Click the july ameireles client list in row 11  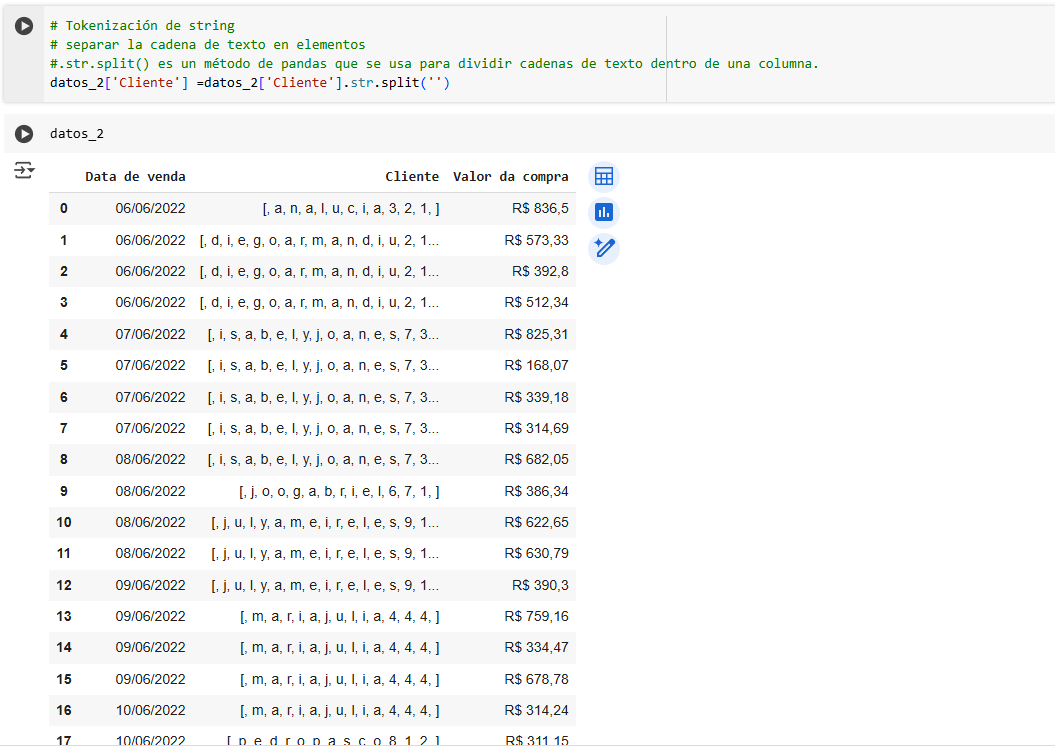325,553
